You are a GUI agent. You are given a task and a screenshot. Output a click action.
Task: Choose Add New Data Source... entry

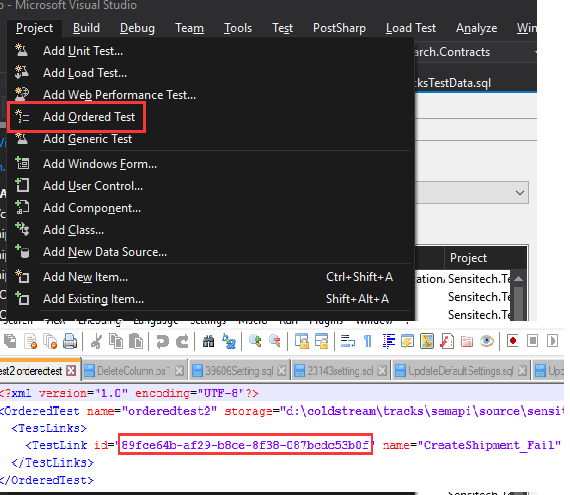point(211,252)
